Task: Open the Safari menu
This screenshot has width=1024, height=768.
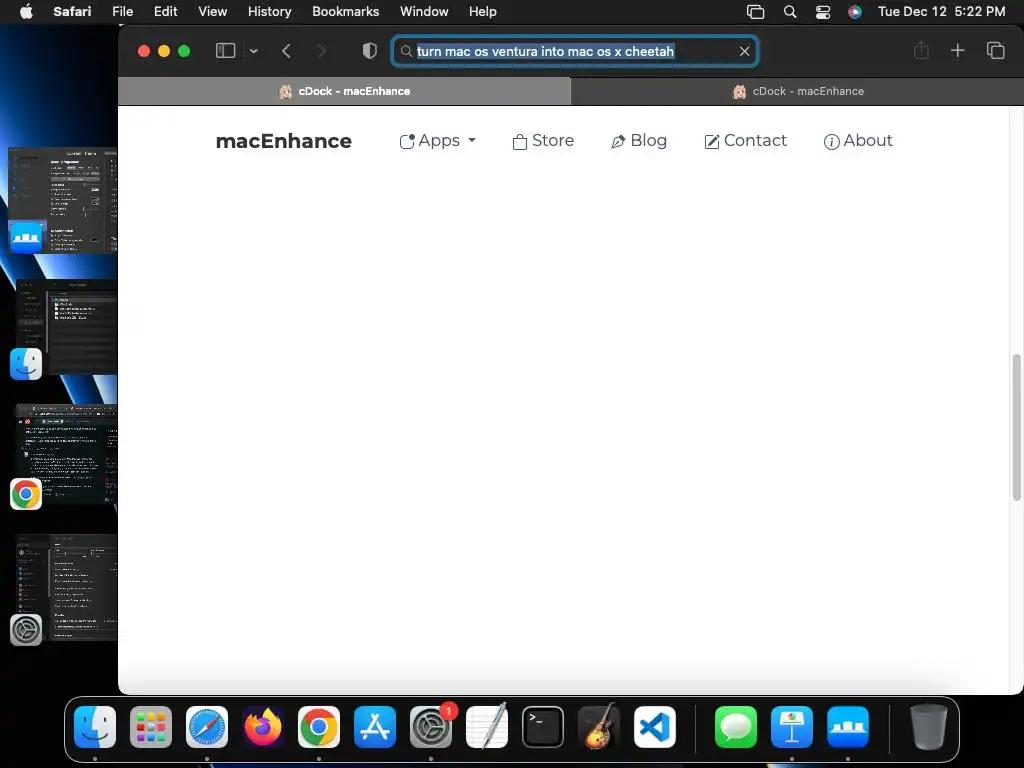Action: pos(72,12)
